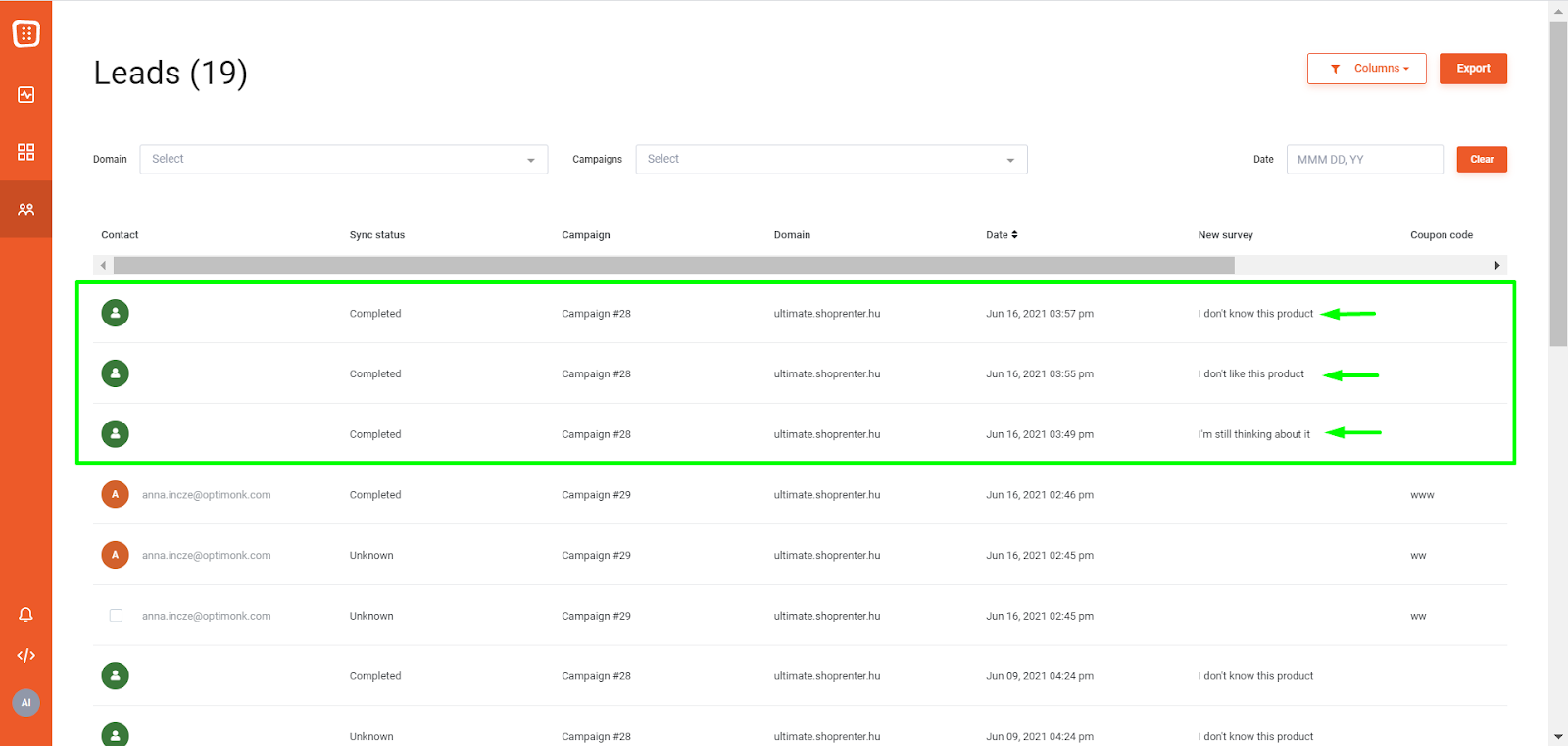The image size is (1568, 746).
Task: Click the horizontal table scrollbar thumb
Action: [x=674, y=265]
